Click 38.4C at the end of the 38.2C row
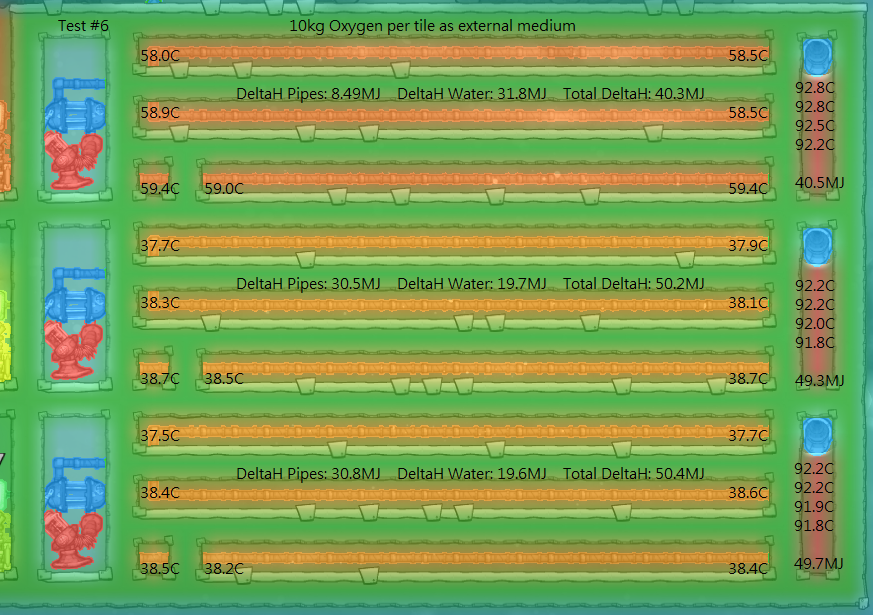This screenshot has width=873, height=615. point(748,568)
